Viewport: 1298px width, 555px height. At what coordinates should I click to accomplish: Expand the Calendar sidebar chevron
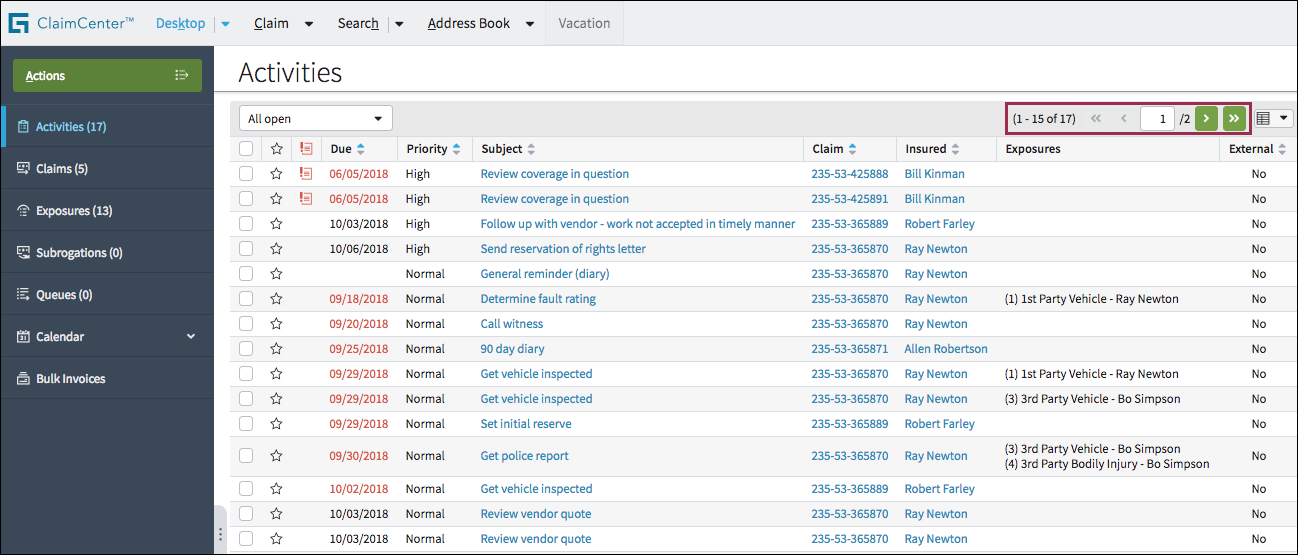[191, 337]
